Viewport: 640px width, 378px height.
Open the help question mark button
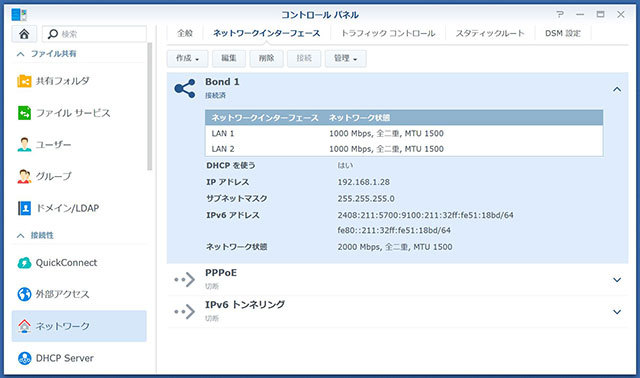coord(560,14)
